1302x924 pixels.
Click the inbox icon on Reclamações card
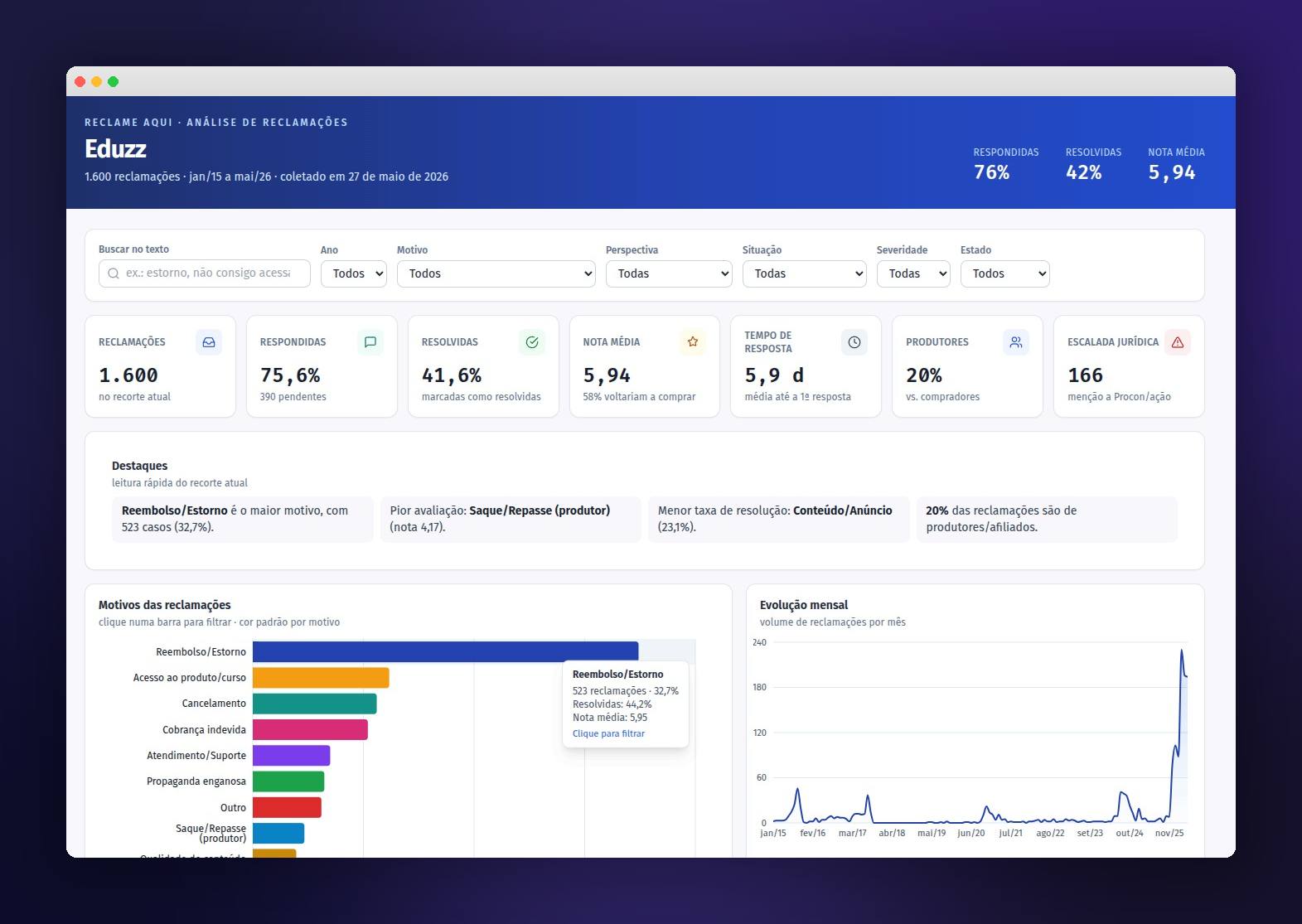[209, 342]
